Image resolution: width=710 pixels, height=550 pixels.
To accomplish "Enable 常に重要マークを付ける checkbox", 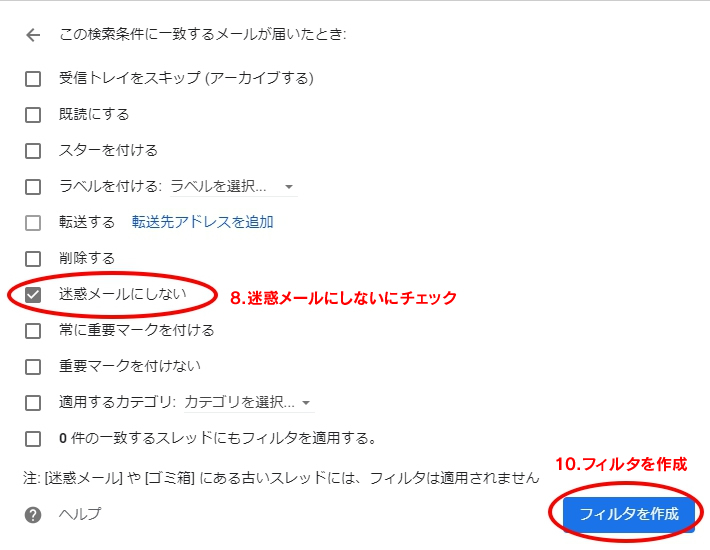I will pyautogui.click(x=33, y=330).
